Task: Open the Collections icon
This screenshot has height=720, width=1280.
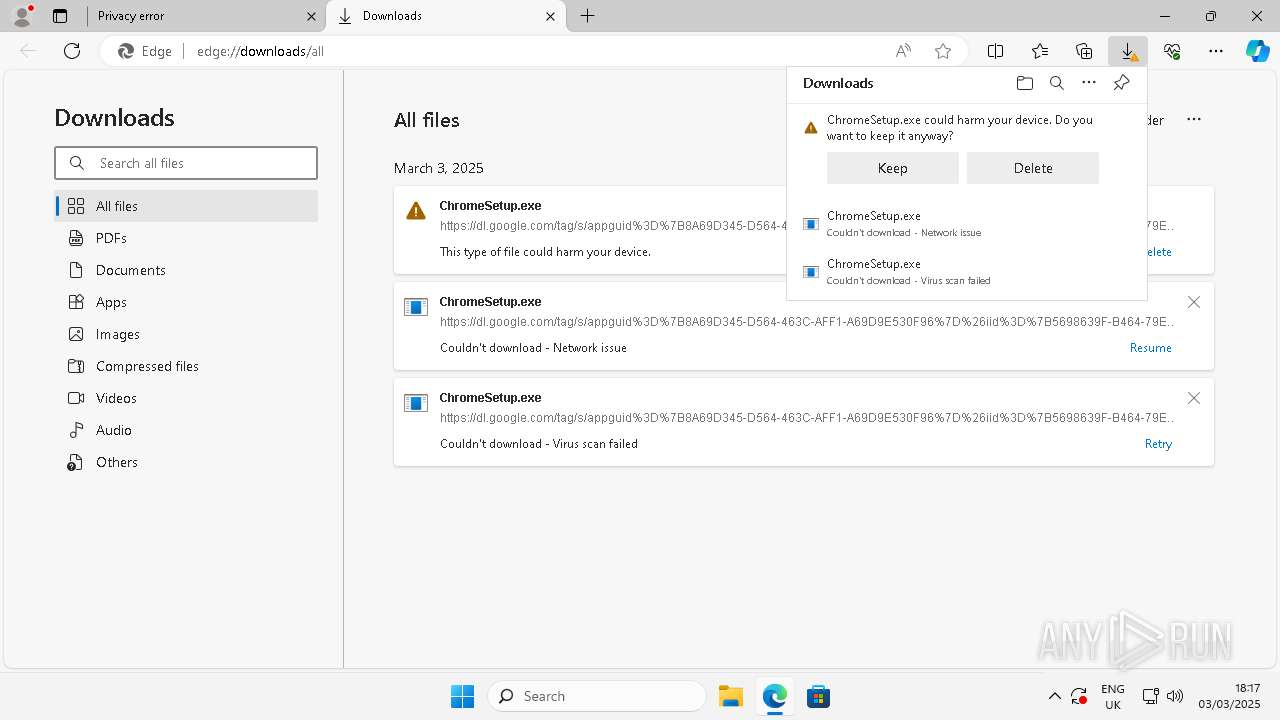Action: [1084, 51]
